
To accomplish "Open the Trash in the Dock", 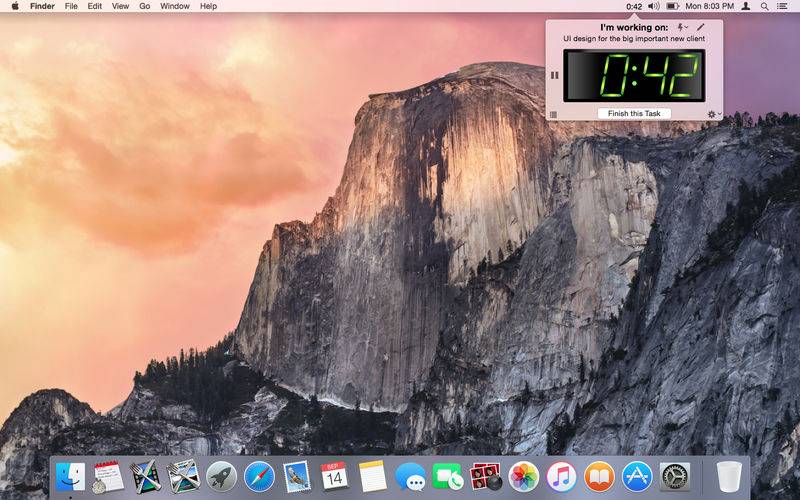I will pyautogui.click(x=729, y=477).
